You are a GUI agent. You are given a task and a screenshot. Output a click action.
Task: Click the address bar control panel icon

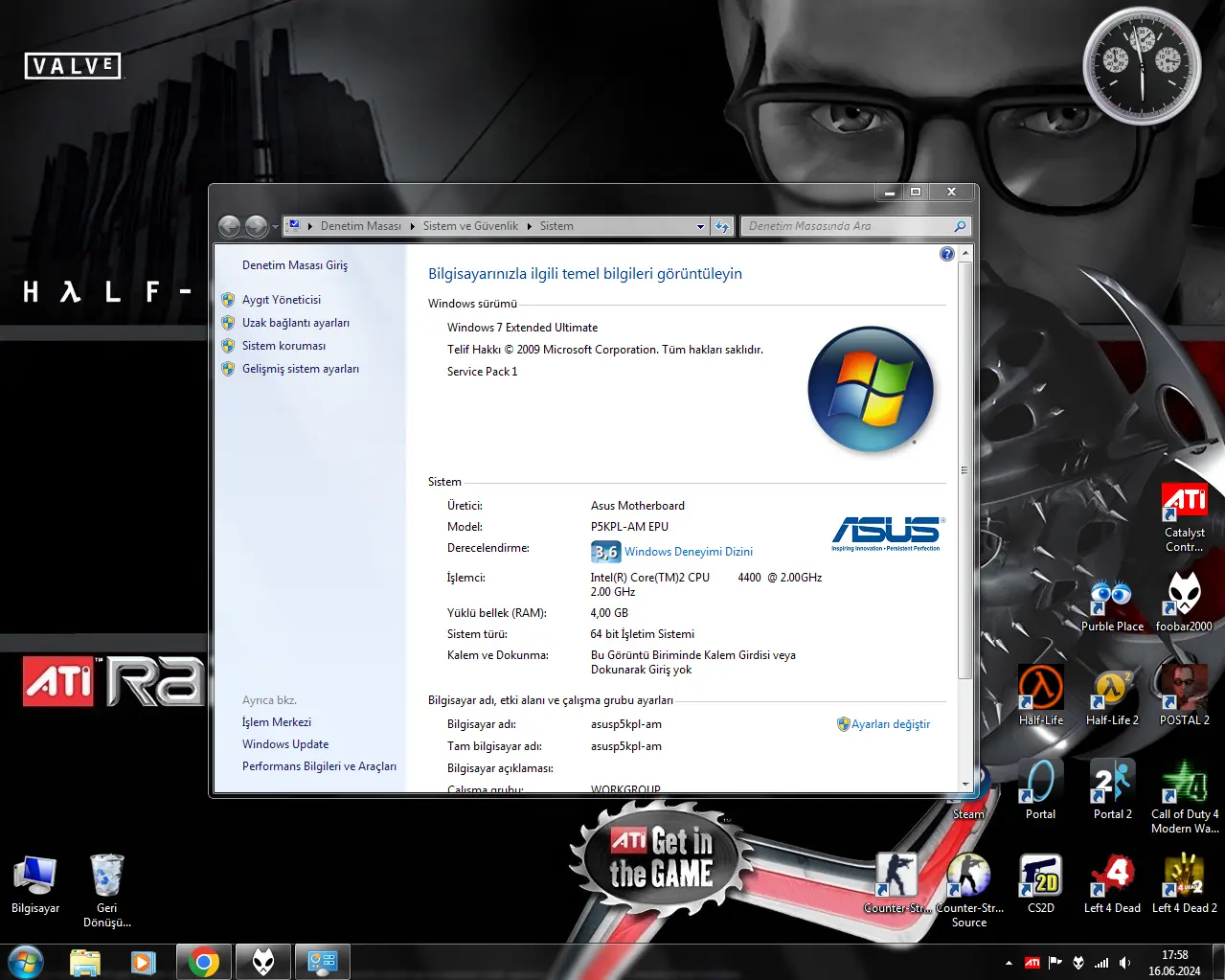tap(294, 226)
